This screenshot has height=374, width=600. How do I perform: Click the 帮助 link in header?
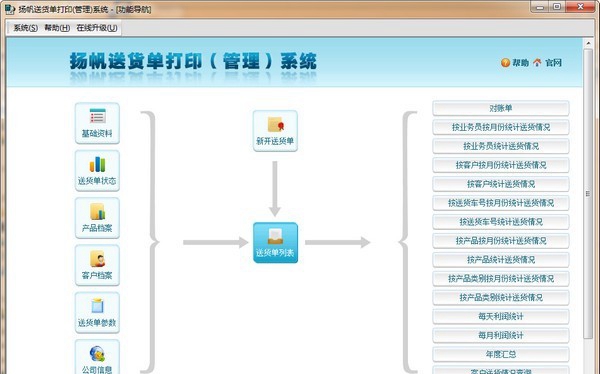(x=520, y=62)
